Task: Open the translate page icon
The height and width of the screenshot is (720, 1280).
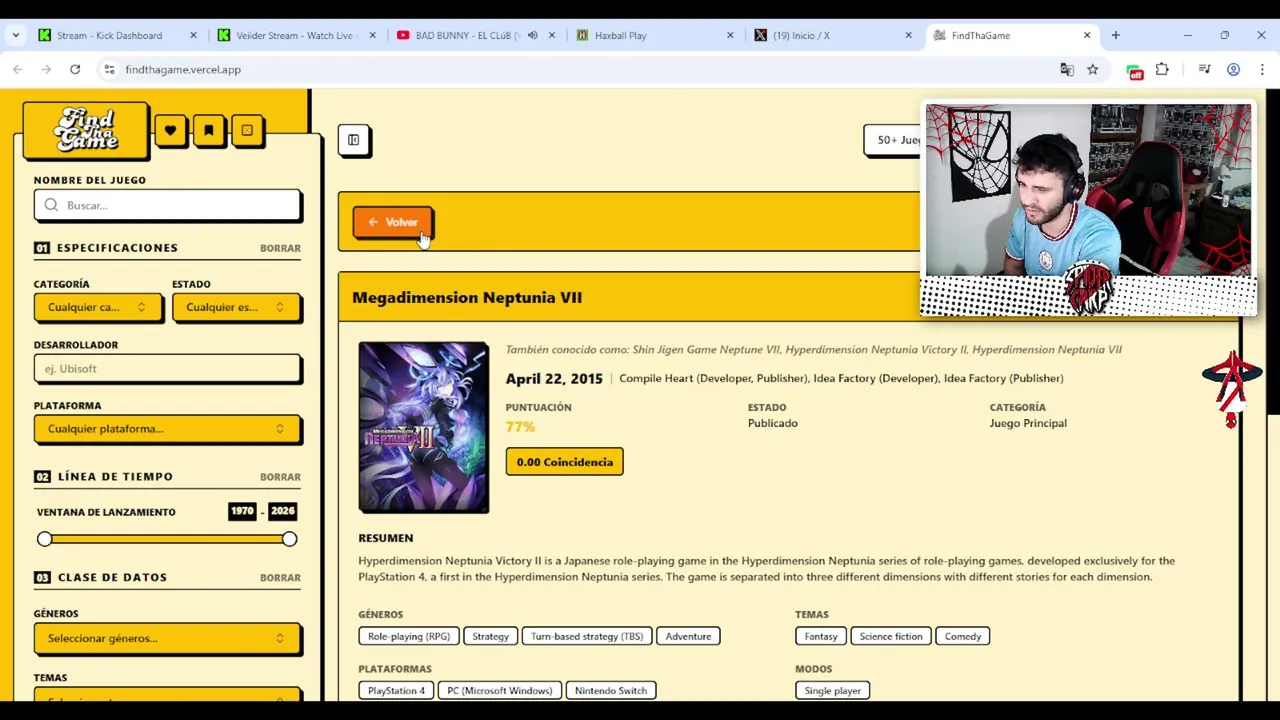Action: tap(1067, 69)
